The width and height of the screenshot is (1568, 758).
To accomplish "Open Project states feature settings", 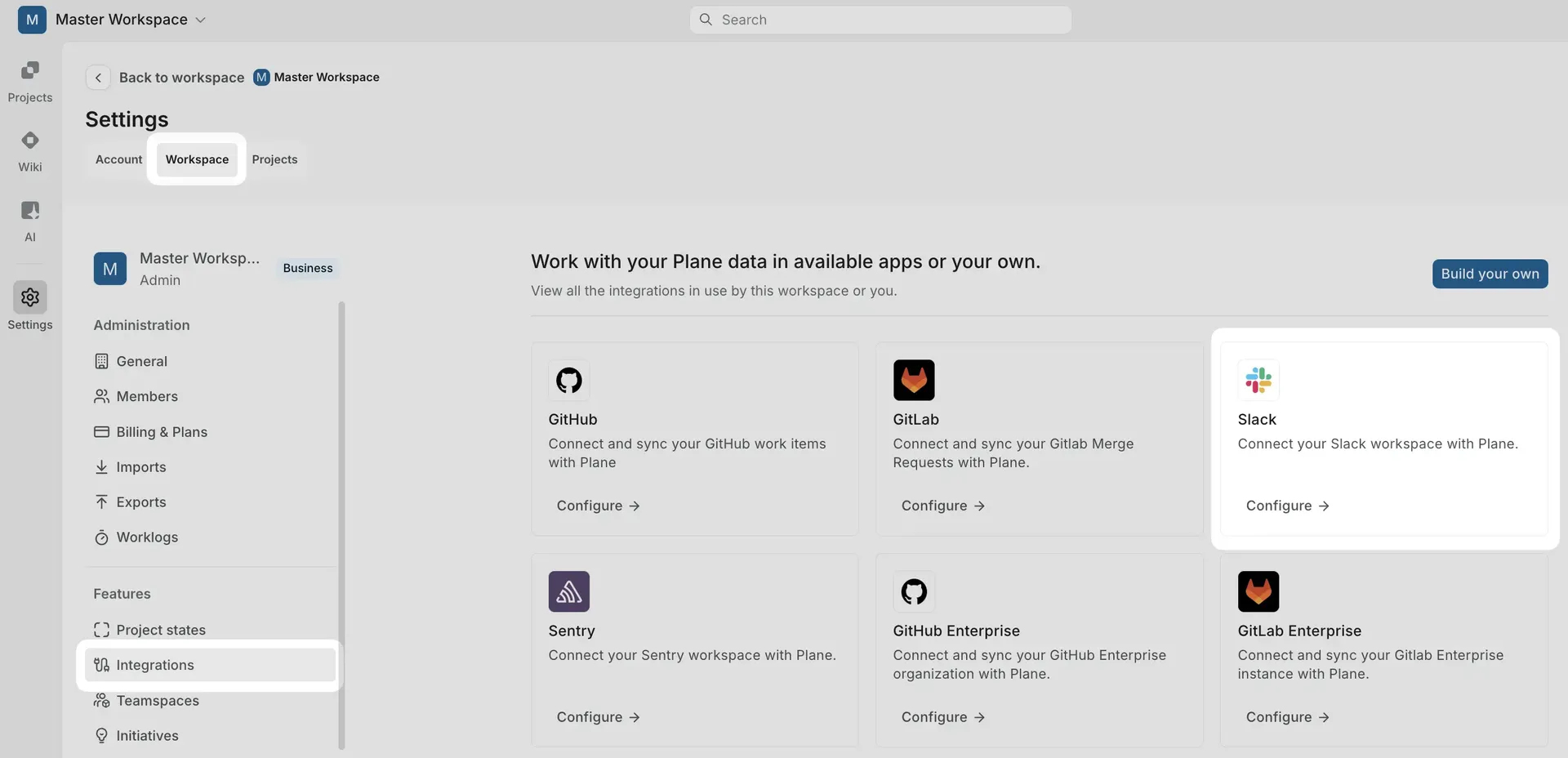I will pyautogui.click(x=211, y=630).
